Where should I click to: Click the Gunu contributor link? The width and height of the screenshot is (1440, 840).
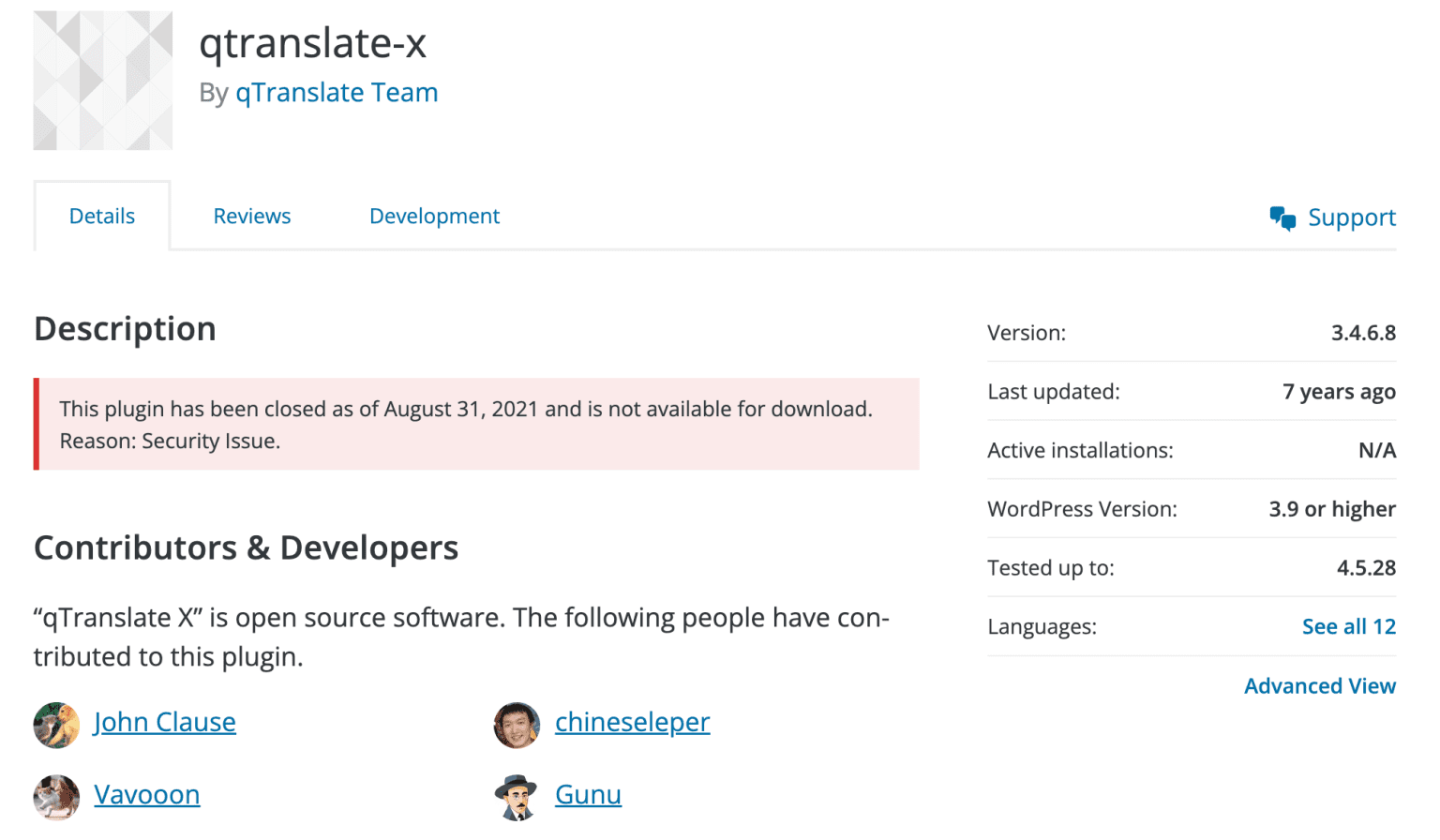(x=588, y=794)
